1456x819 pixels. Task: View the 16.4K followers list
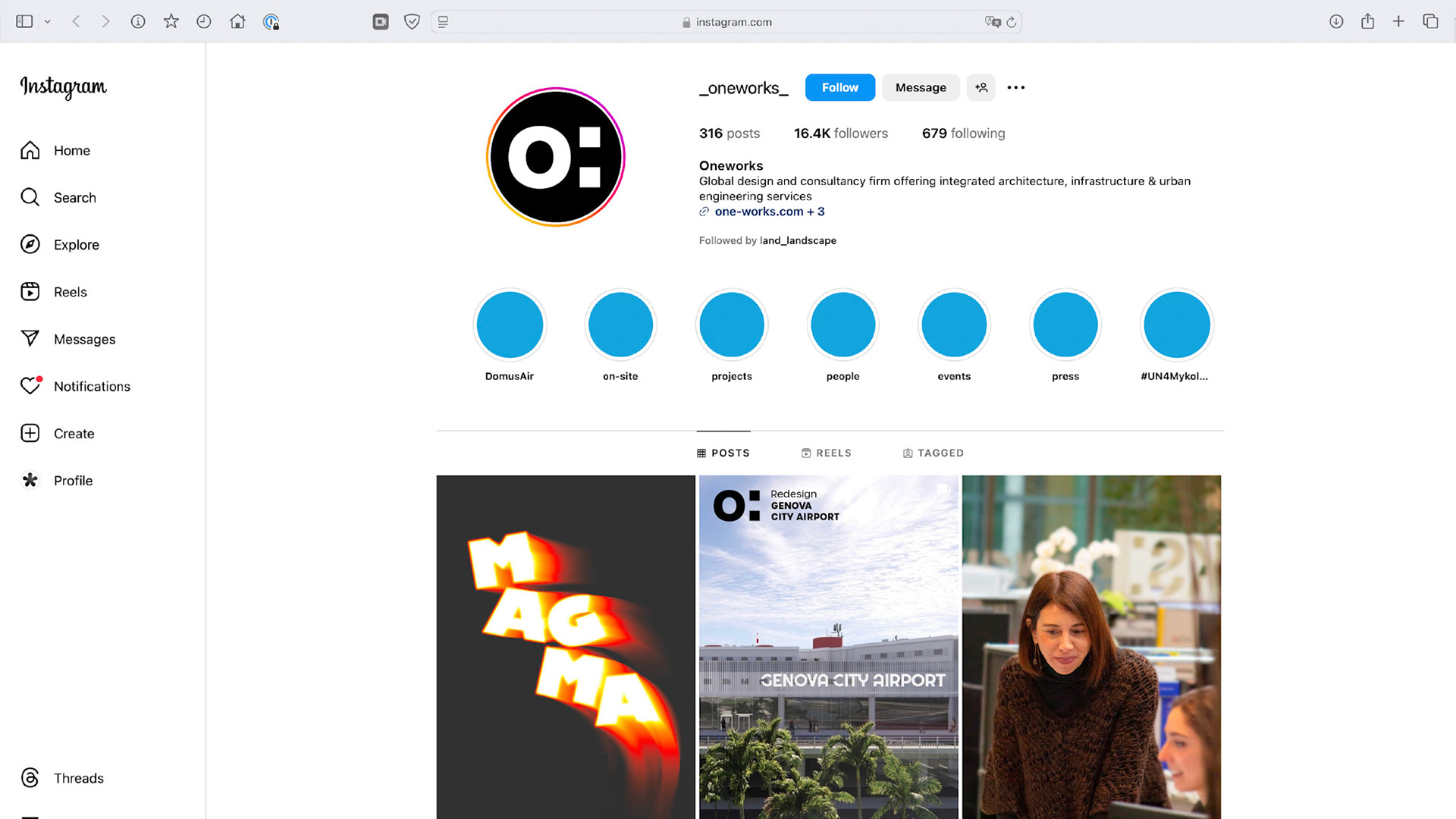click(840, 133)
